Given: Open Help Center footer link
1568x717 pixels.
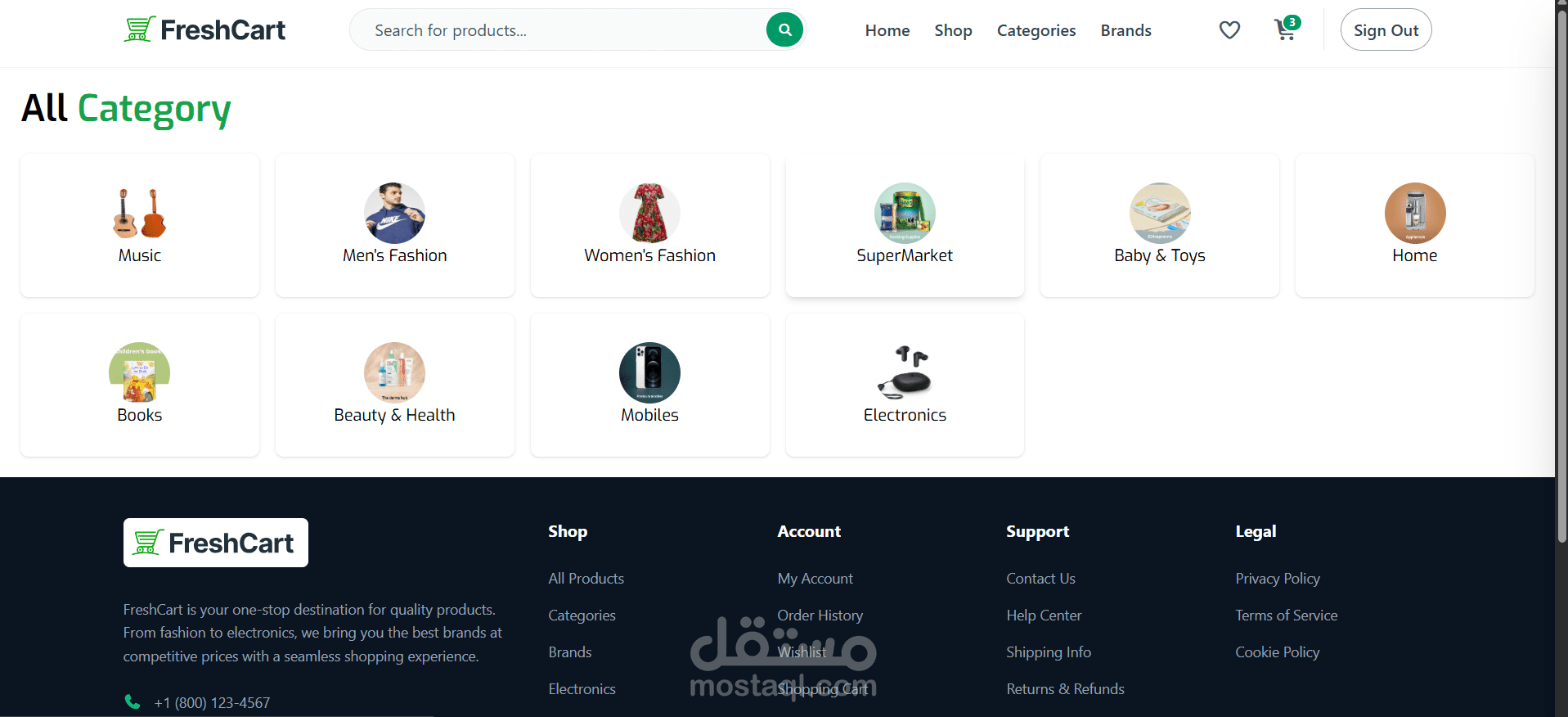Looking at the screenshot, I should pos(1045,616).
